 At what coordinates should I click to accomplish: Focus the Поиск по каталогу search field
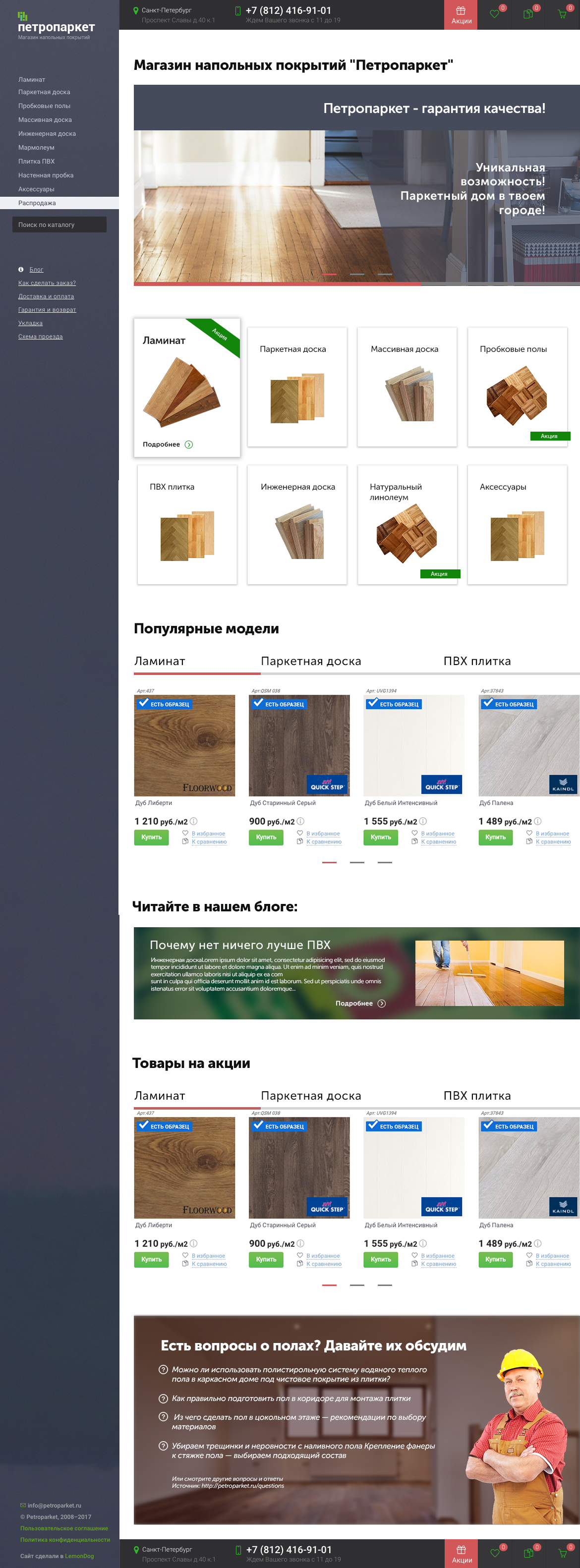point(59,224)
